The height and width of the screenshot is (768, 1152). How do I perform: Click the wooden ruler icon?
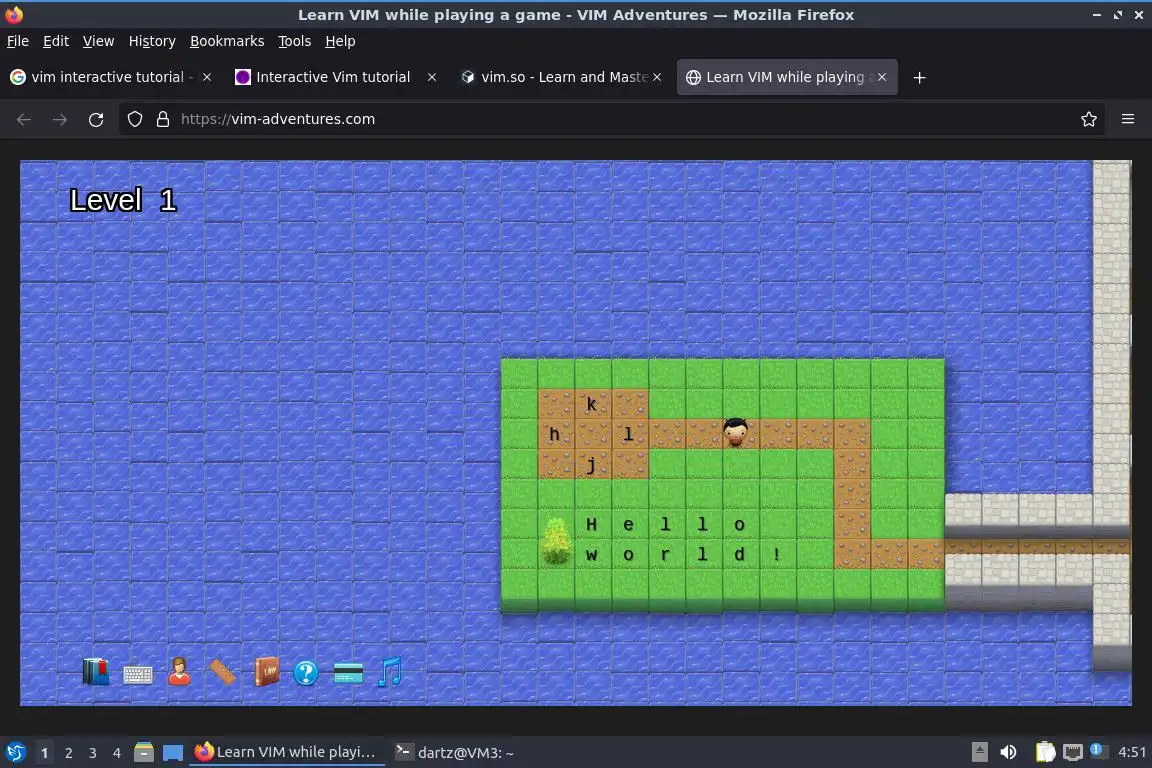[x=222, y=672]
